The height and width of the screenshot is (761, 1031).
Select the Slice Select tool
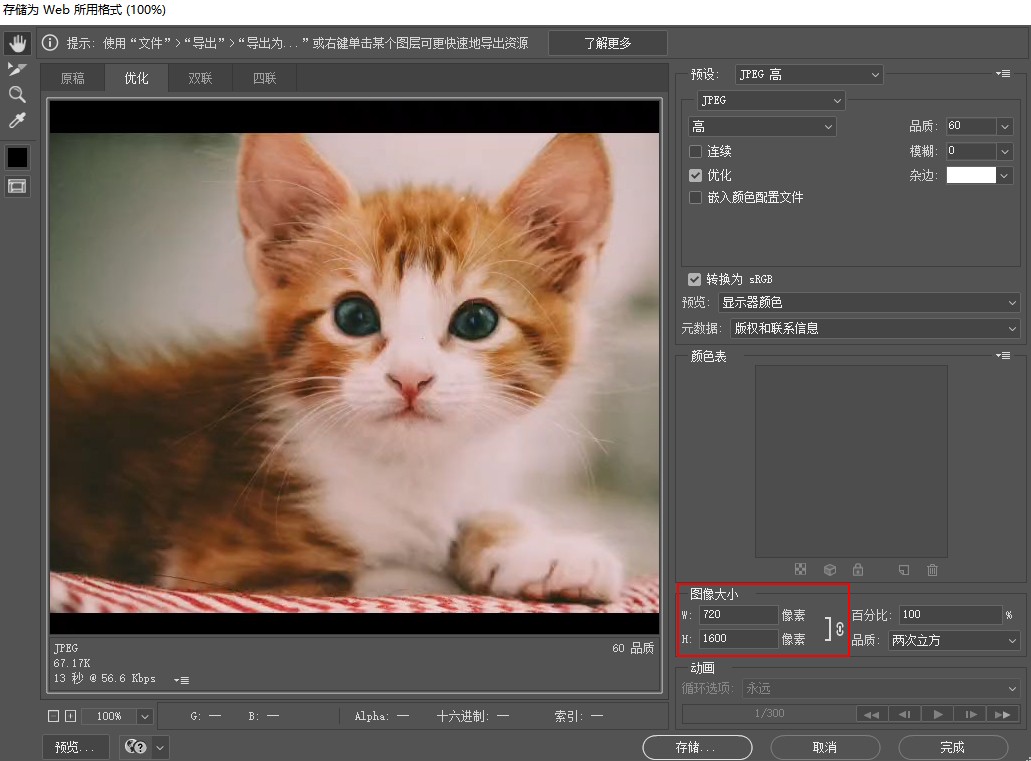click(17, 69)
